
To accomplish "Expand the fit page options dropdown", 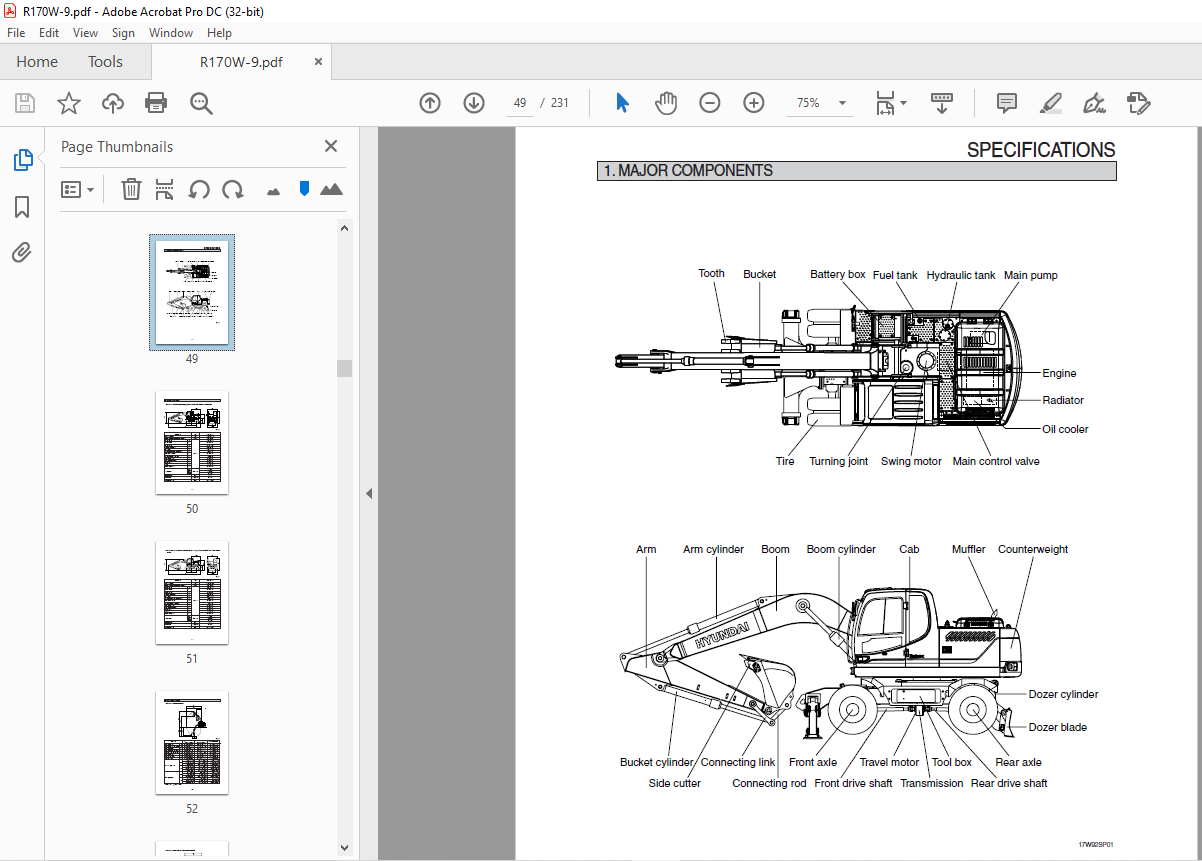I will (x=903, y=103).
